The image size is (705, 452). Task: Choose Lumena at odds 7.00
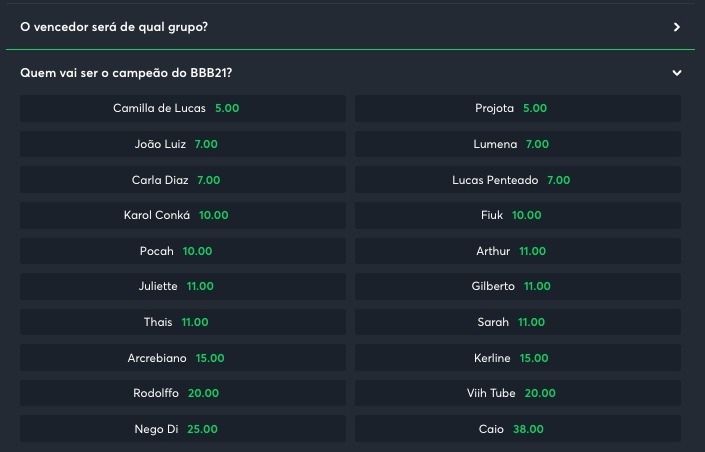coord(518,144)
